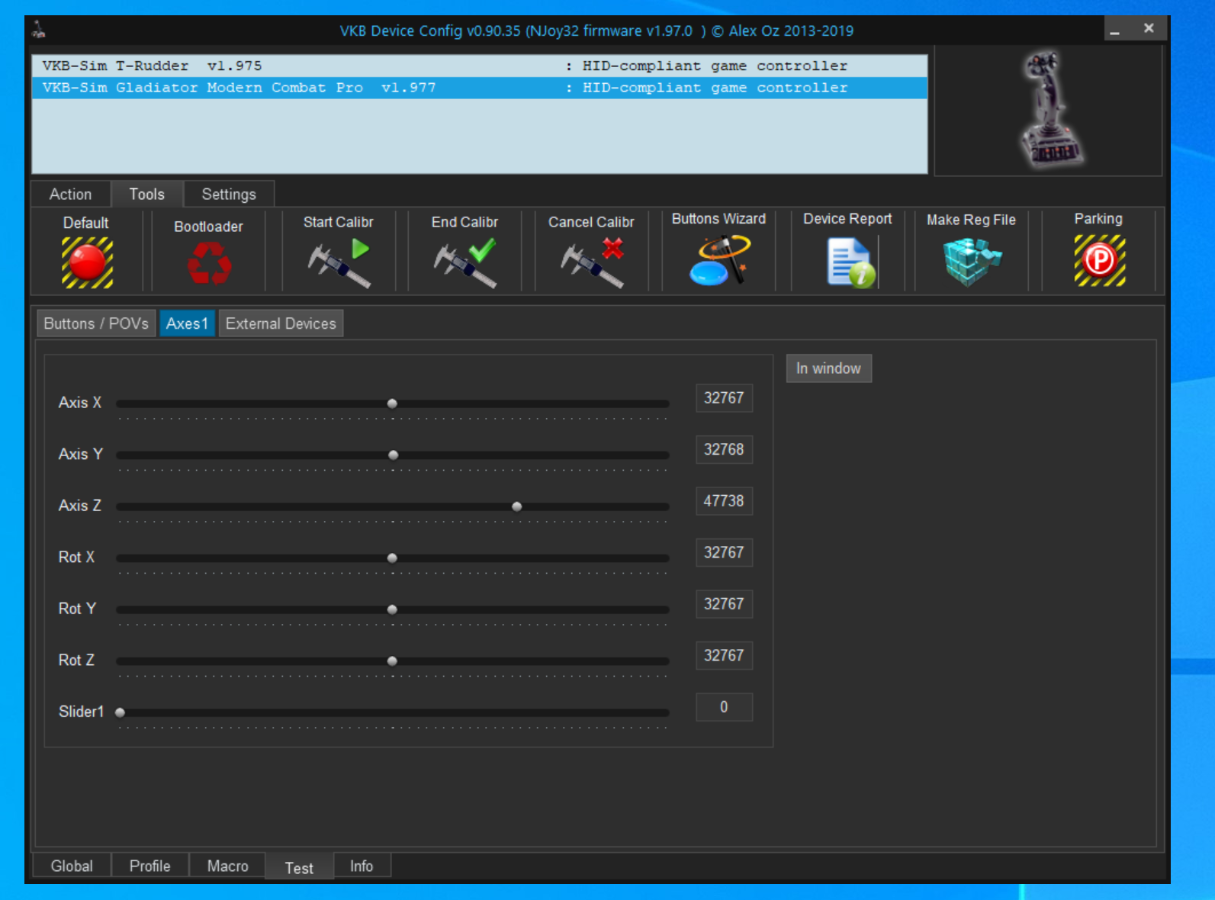
Task: Click the Rot Z value field
Action: click(x=724, y=656)
